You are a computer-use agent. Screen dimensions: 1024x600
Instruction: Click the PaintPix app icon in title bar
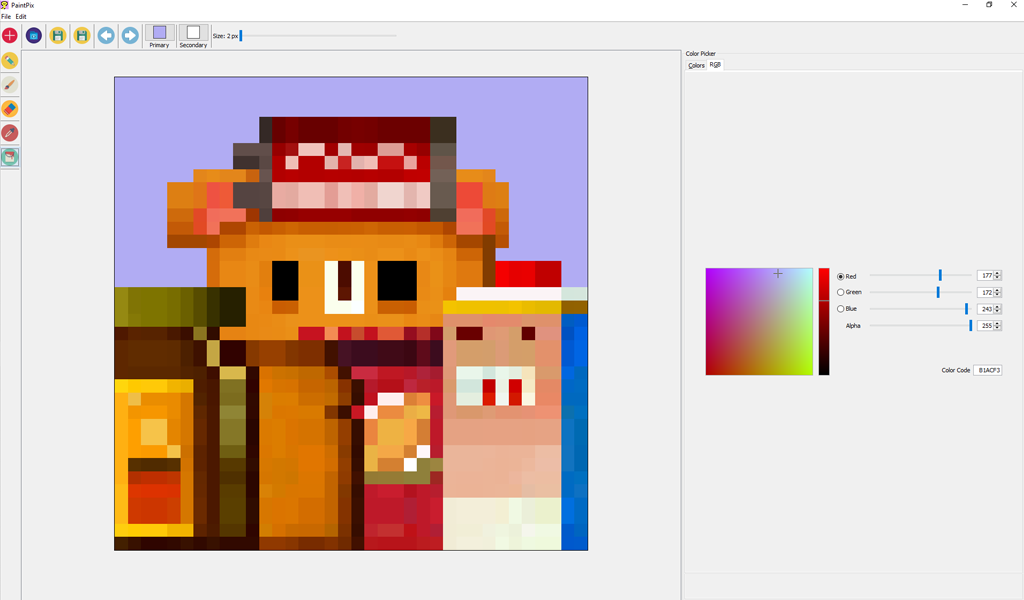pyautogui.click(x=5, y=5)
